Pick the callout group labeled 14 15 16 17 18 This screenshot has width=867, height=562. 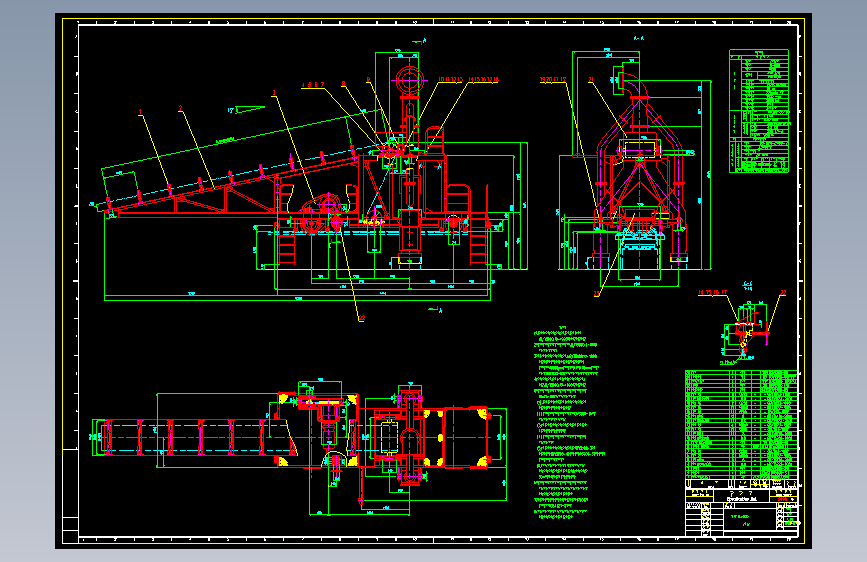[483, 80]
